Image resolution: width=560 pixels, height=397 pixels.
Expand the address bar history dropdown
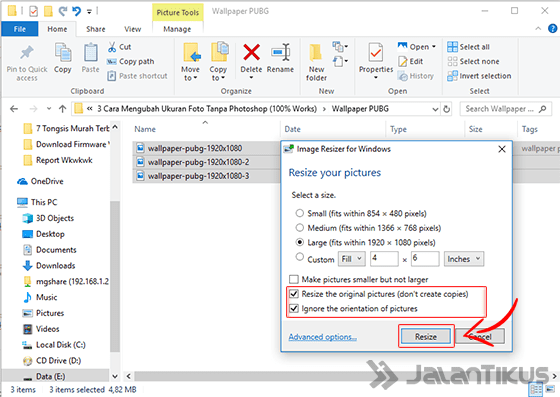click(435, 109)
